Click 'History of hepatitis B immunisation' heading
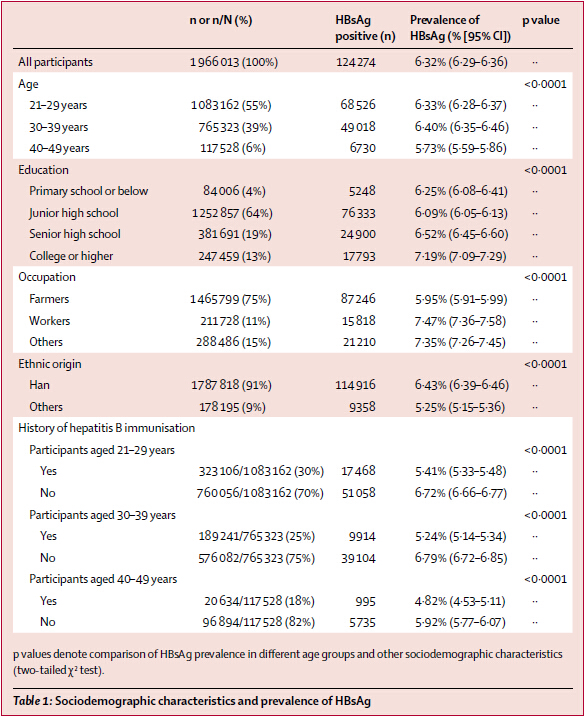The image size is (585, 717). click(x=107, y=428)
